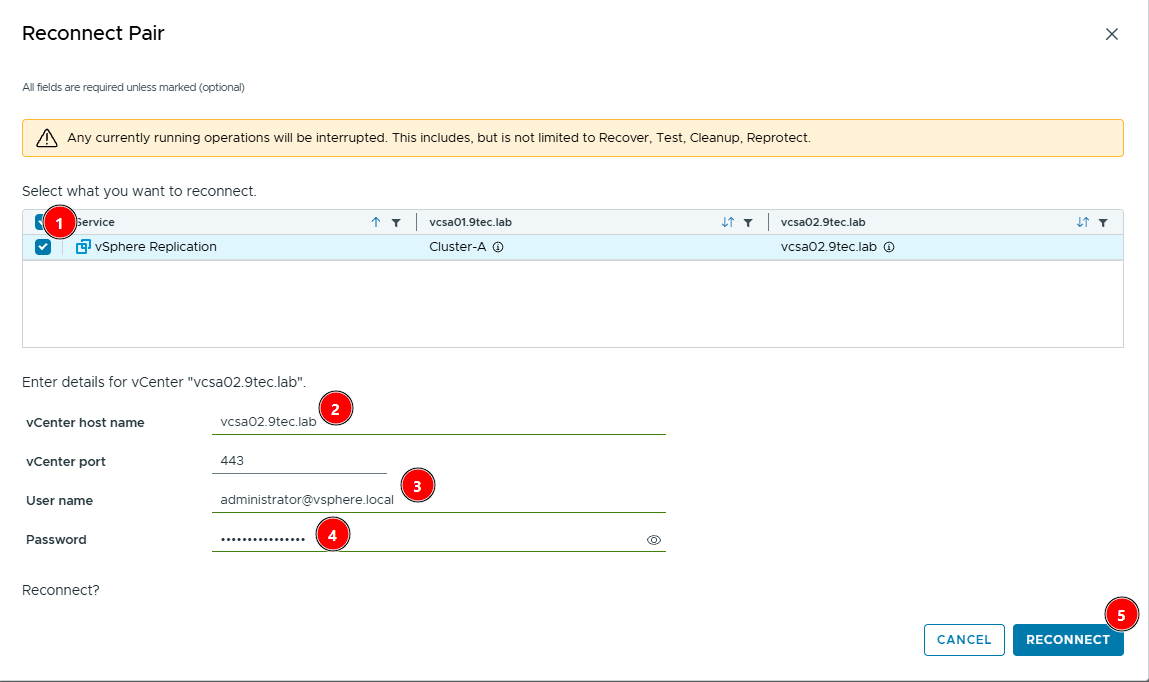Toggle the vSphere Replication row checkbox

[x=43, y=247]
